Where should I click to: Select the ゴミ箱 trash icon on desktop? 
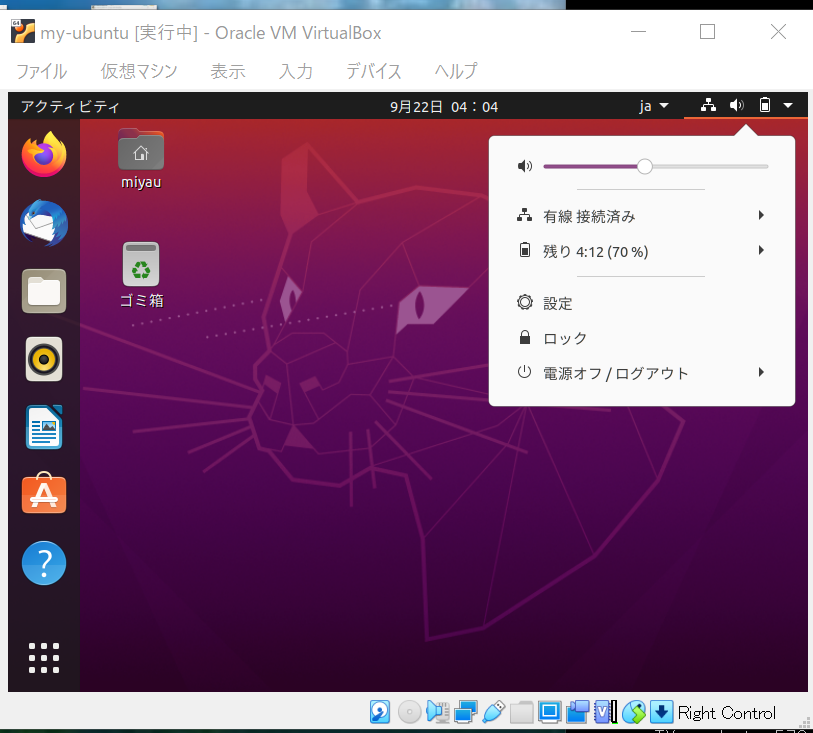tap(141, 275)
